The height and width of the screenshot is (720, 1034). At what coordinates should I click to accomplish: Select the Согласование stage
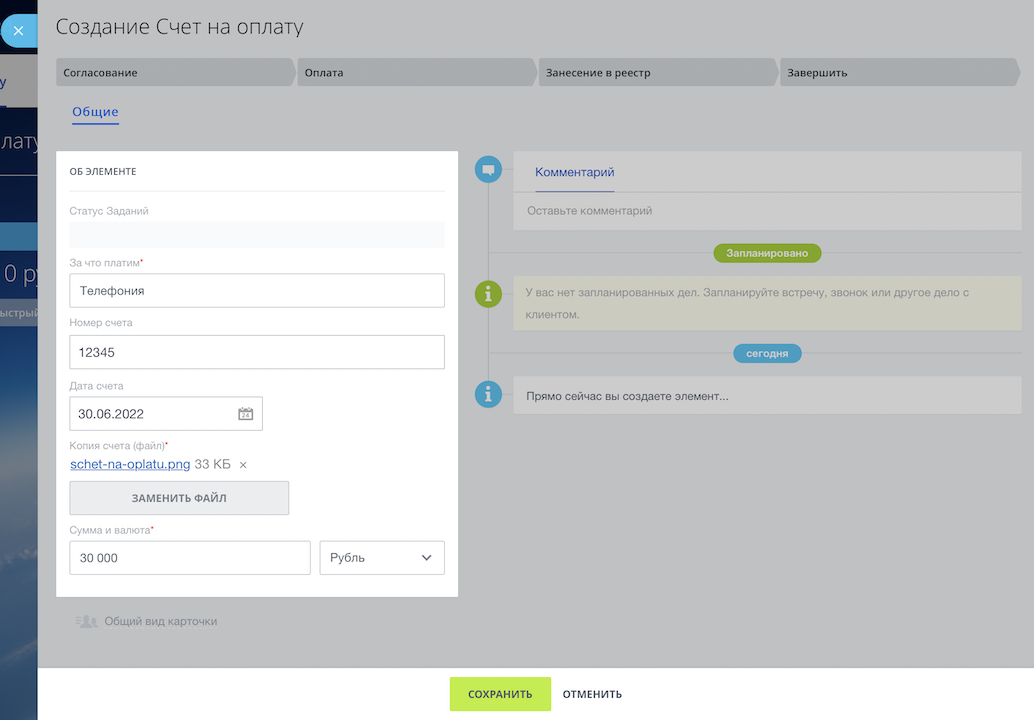pos(175,73)
